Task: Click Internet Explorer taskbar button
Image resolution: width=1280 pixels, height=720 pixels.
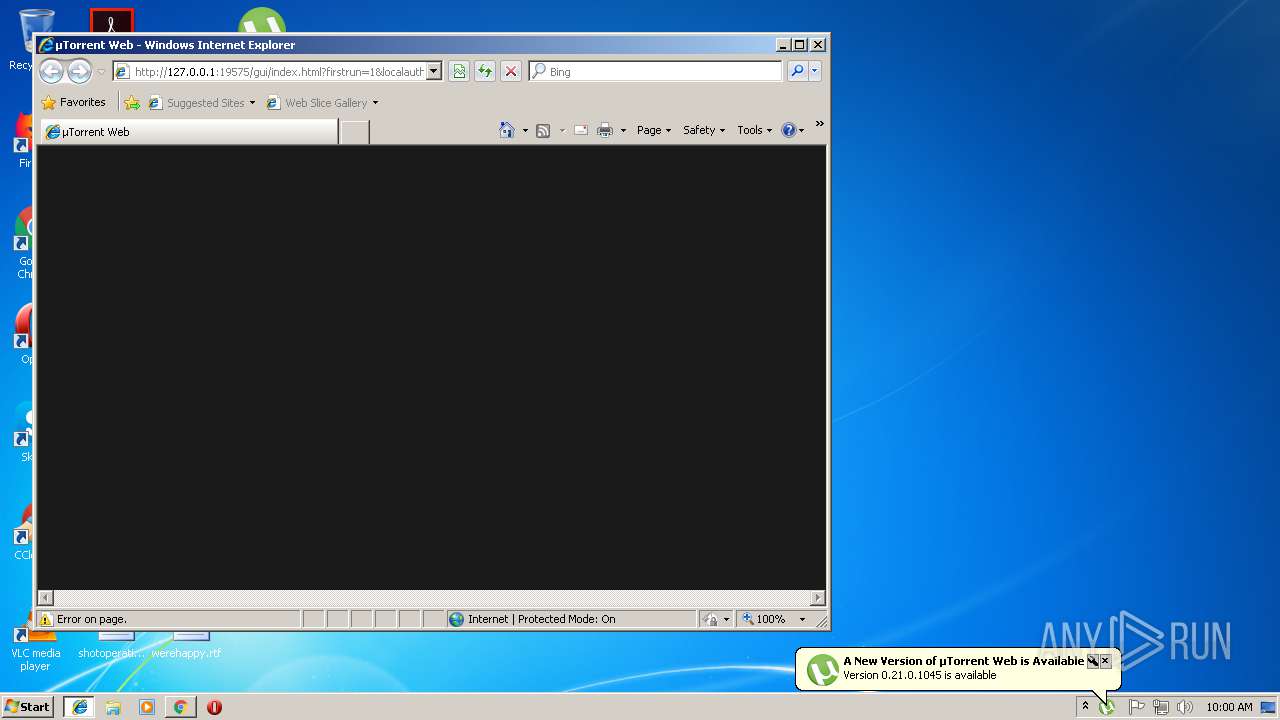Action: [x=80, y=707]
